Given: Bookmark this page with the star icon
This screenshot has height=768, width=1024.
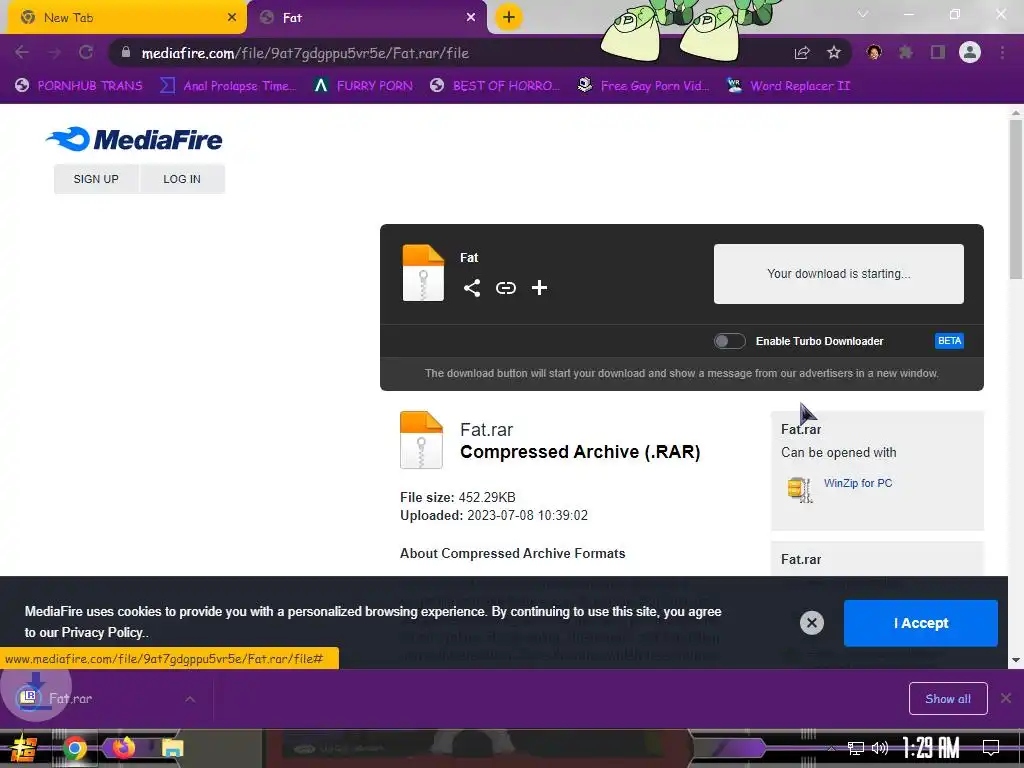Looking at the screenshot, I should click(834, 53).
